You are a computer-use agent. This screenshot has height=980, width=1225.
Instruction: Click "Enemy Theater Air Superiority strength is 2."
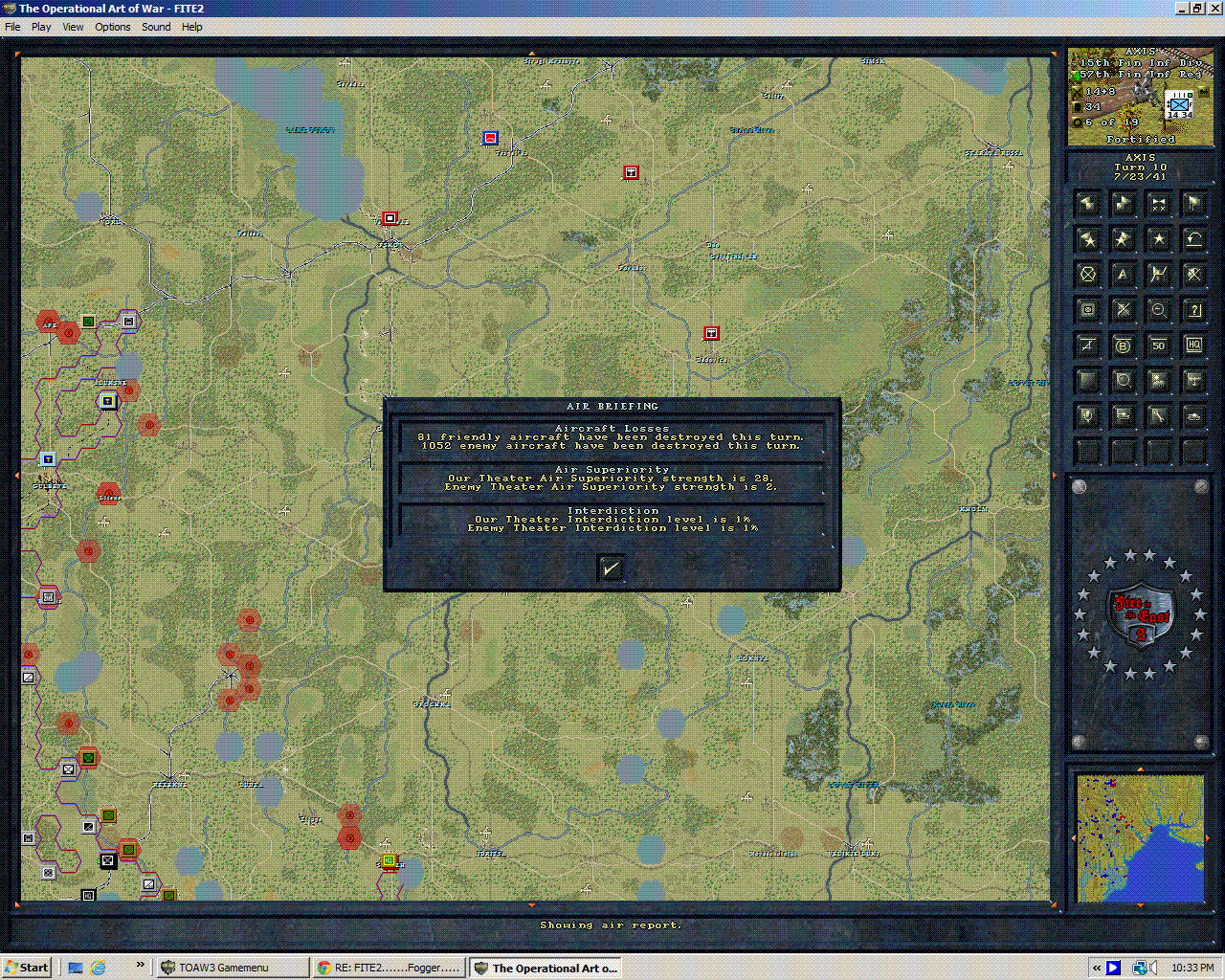pyautogui.click(x=611, y=487)
